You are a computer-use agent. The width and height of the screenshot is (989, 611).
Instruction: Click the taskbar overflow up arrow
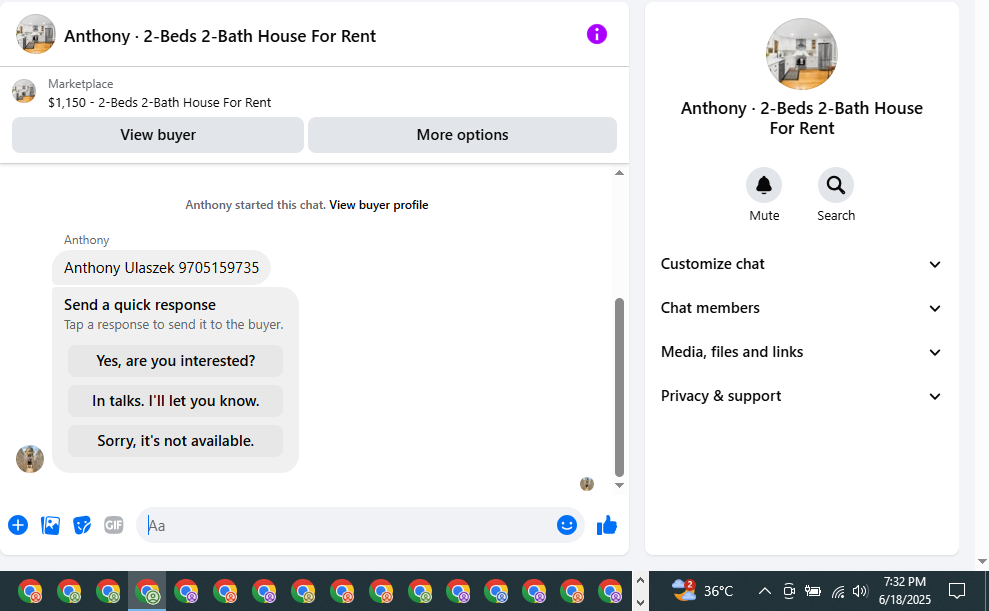click(x=640, y=581)
